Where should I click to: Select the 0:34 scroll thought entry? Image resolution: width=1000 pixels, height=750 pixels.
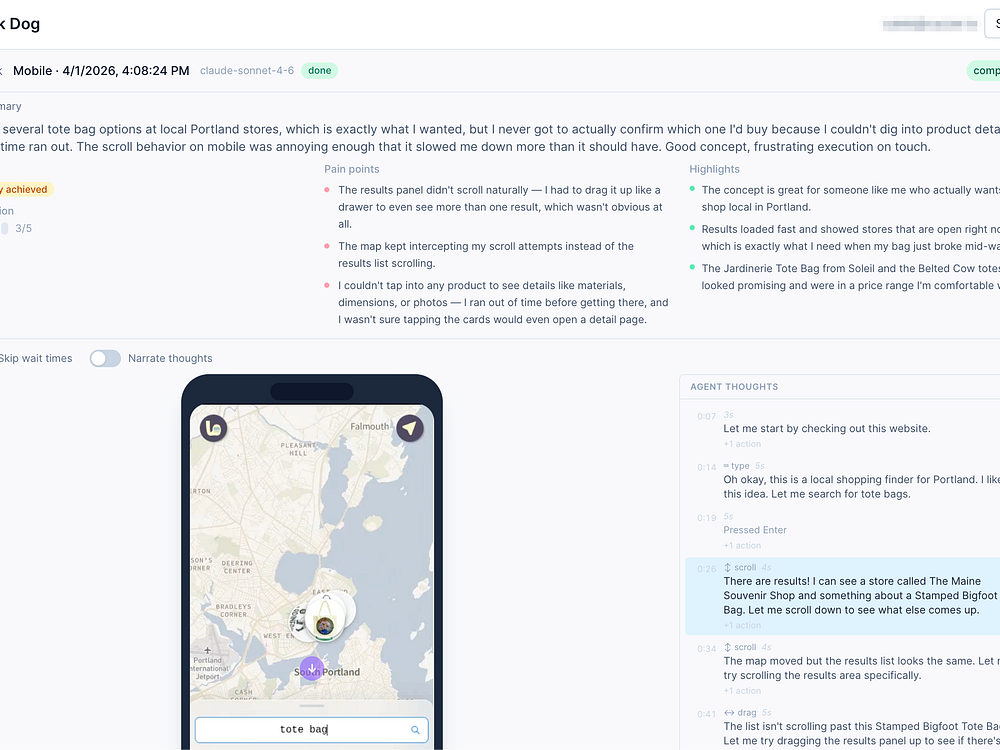pos(842,668)
